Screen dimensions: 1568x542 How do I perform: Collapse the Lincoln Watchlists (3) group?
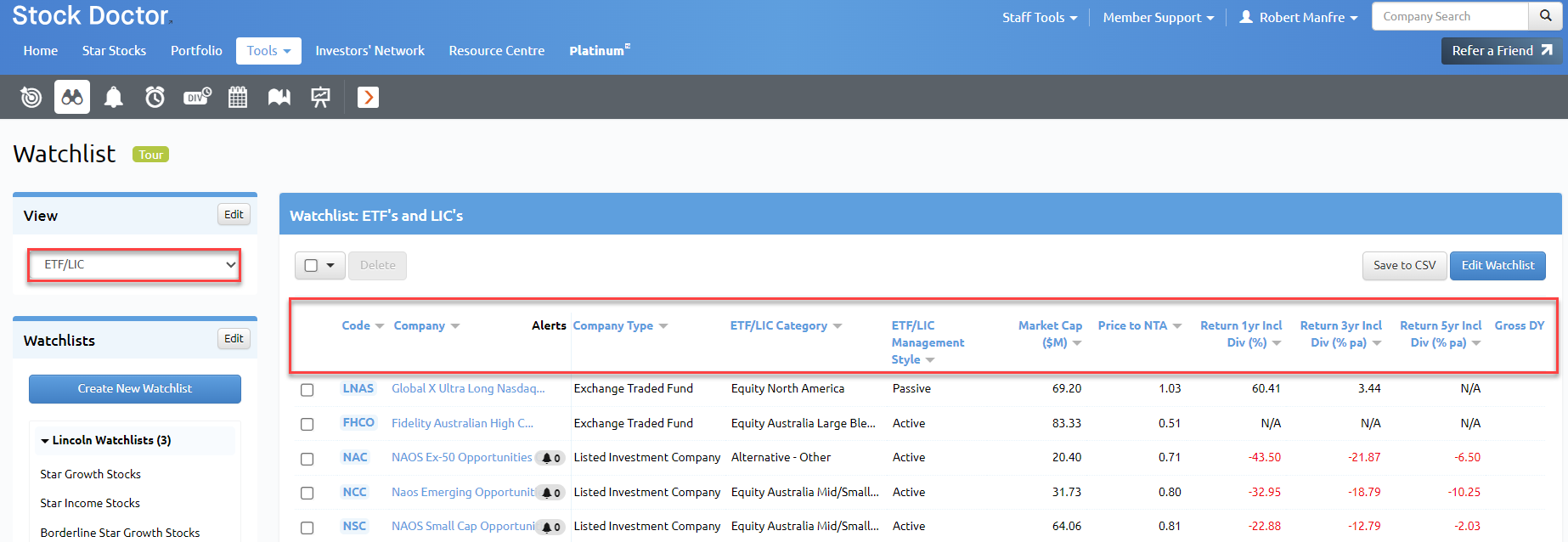point(105,440)
